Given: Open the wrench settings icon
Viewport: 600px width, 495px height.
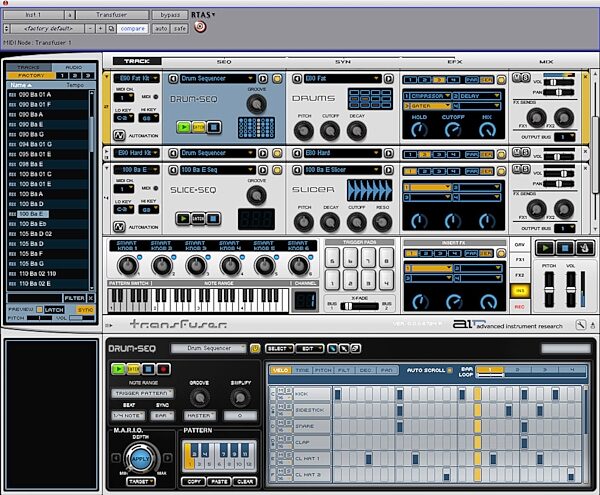Looking at the screenshot, I should [580, 325].
